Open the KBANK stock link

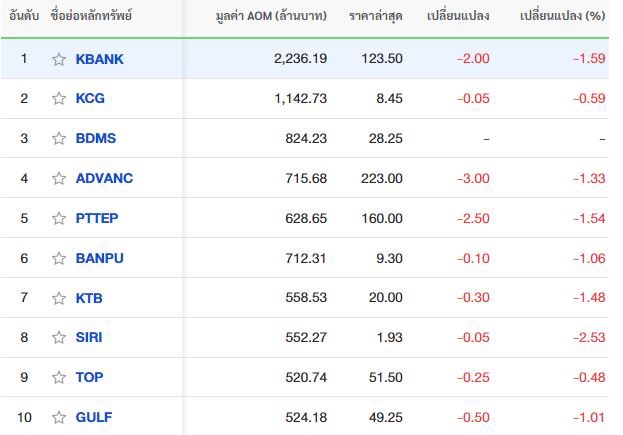(99, 59)
